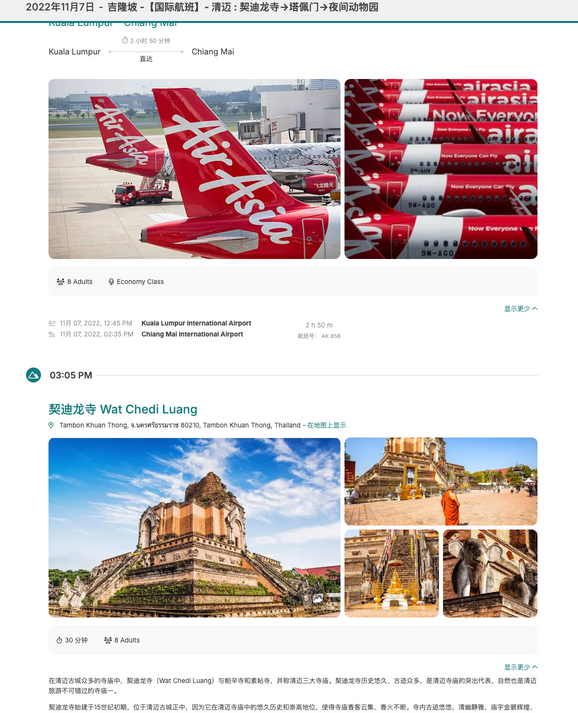Screen dimensions: 578x713
Task: Click the group icon beside 8 Adults under temple
Action: (108, 640)
